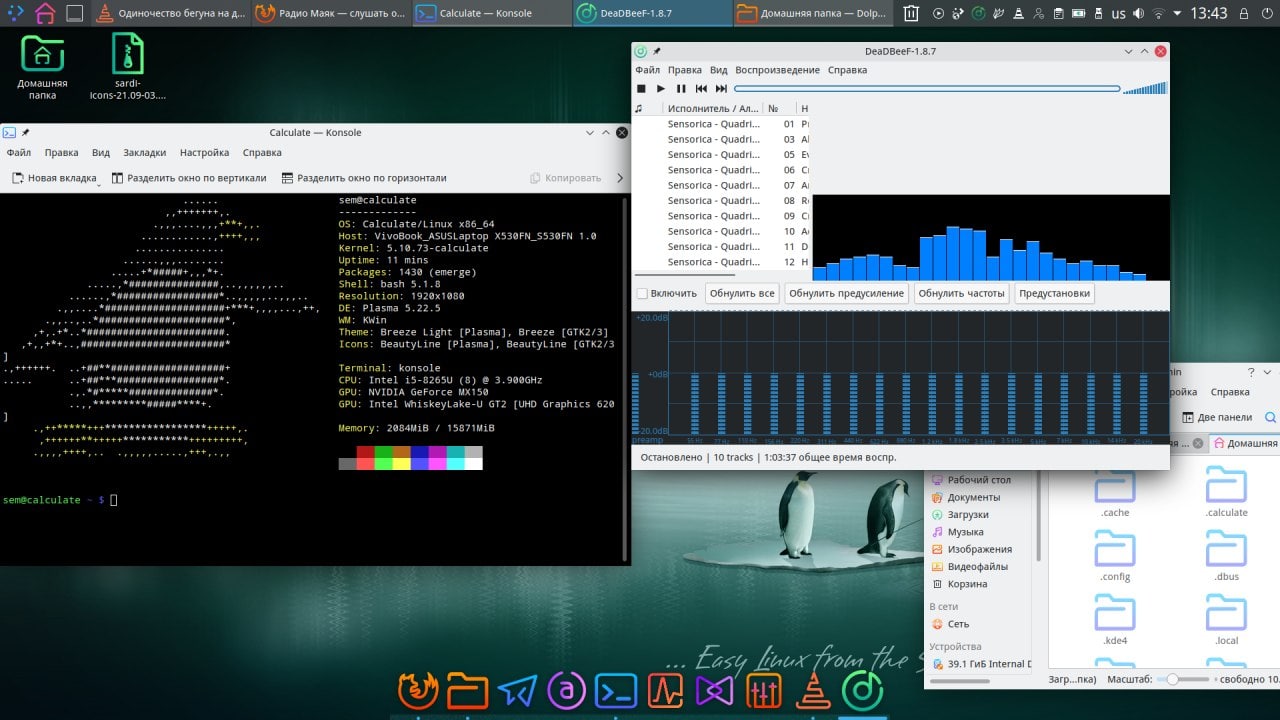
Task: Expand the Konsole toolbar overflow chevron
Action: click(x=619, y=178)
